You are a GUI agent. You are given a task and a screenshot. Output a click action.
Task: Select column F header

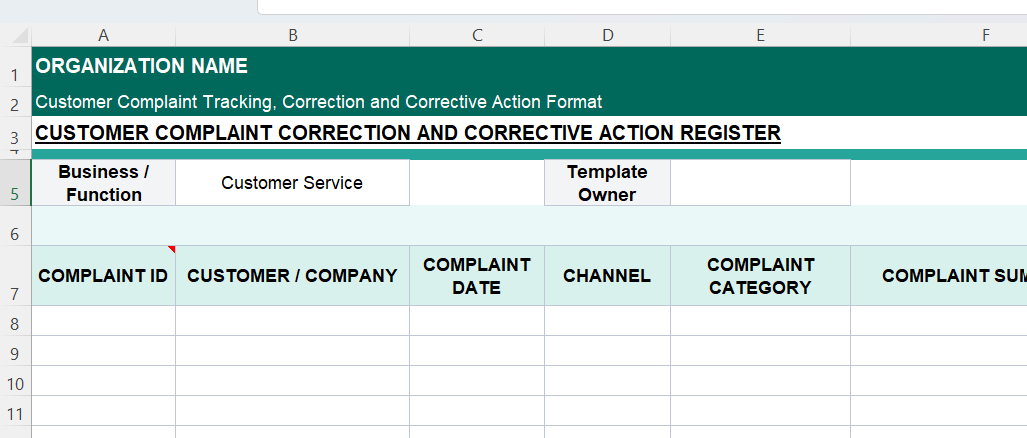click(985, 35)
